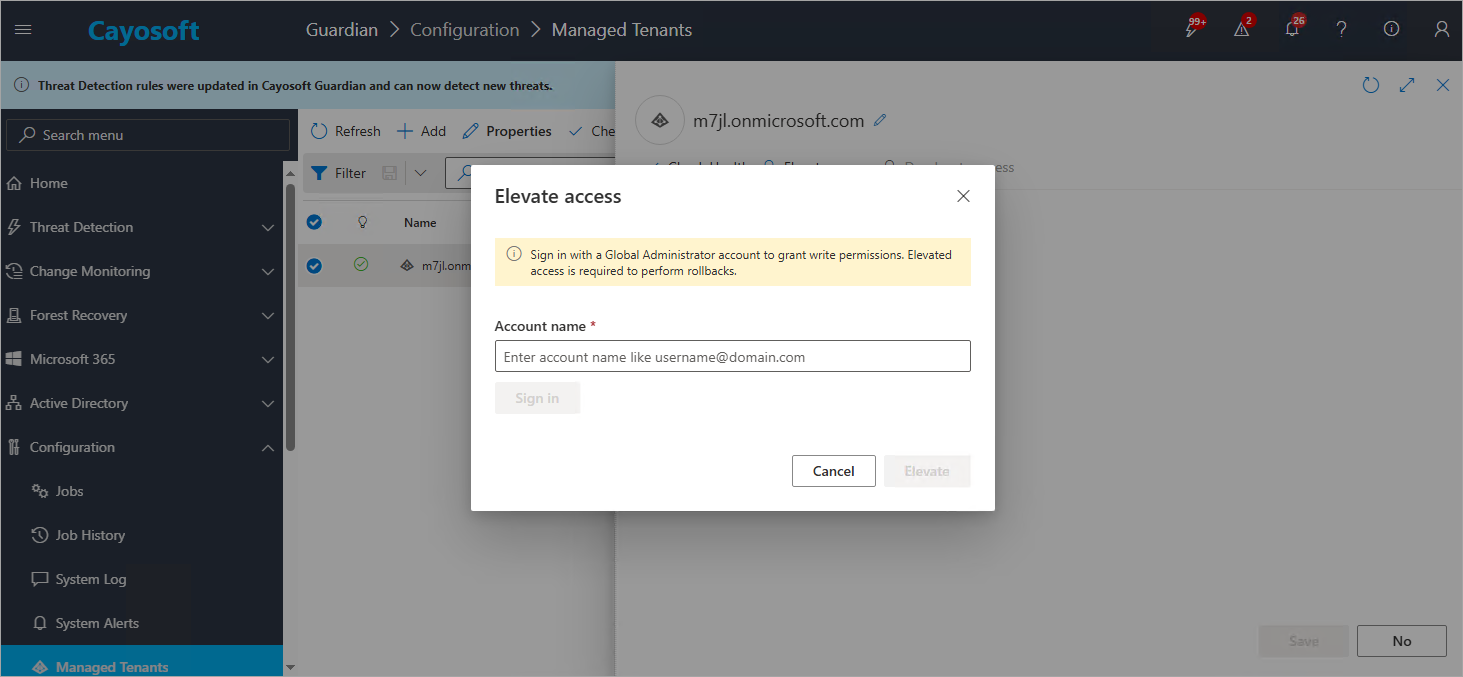Image resolution: width=1463 pixels, height=677 pixels.
Task: Click the Cayosoft logo
Action: [143, 31]
